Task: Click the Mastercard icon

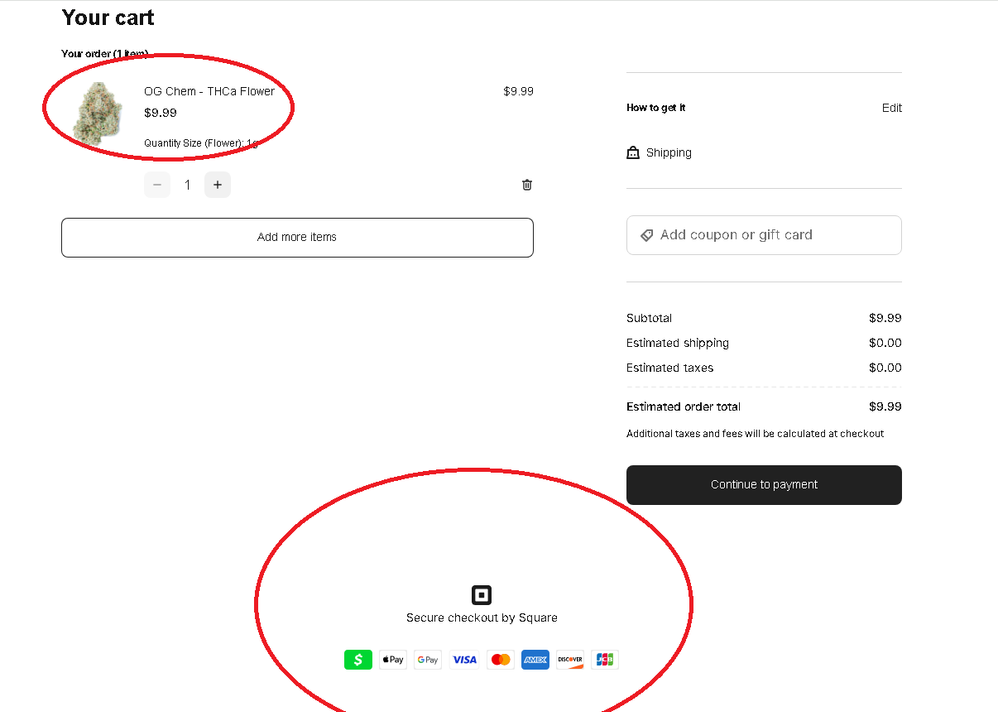Action: click(x=500, y=660)
